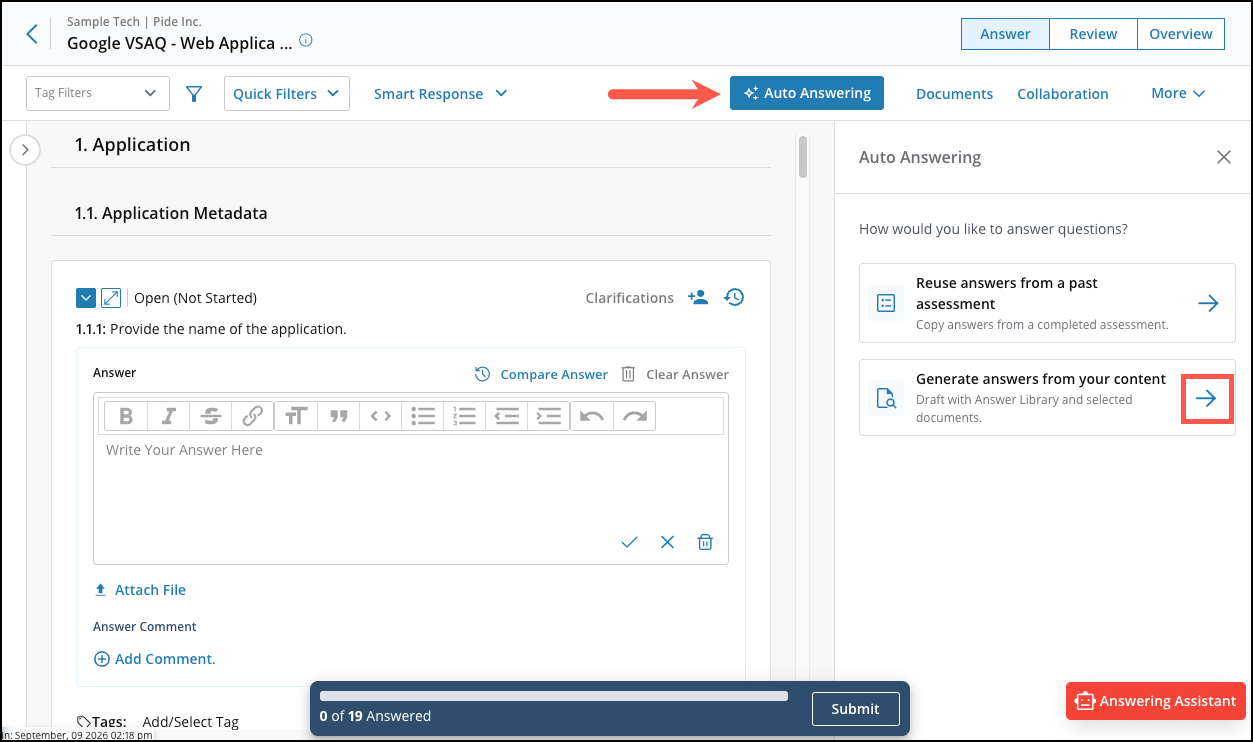Collapse question 1.1.1 with blue chevron toggle
The height and width of the screenshot is (742, 1253).
point(86,298)
